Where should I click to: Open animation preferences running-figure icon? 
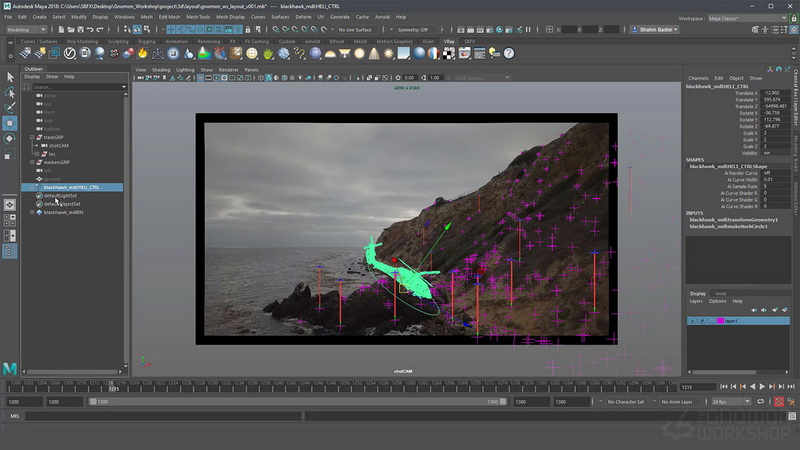click(791, 402)
